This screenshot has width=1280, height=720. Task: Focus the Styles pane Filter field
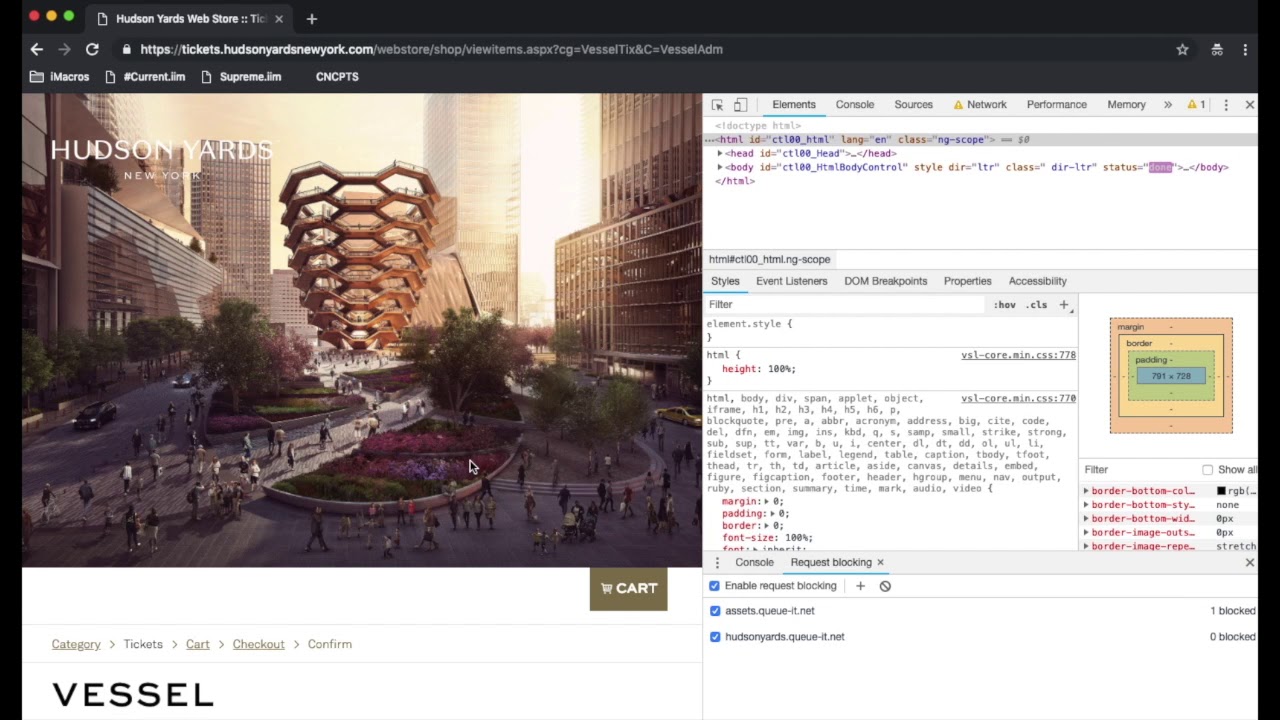tap(845, 305)
